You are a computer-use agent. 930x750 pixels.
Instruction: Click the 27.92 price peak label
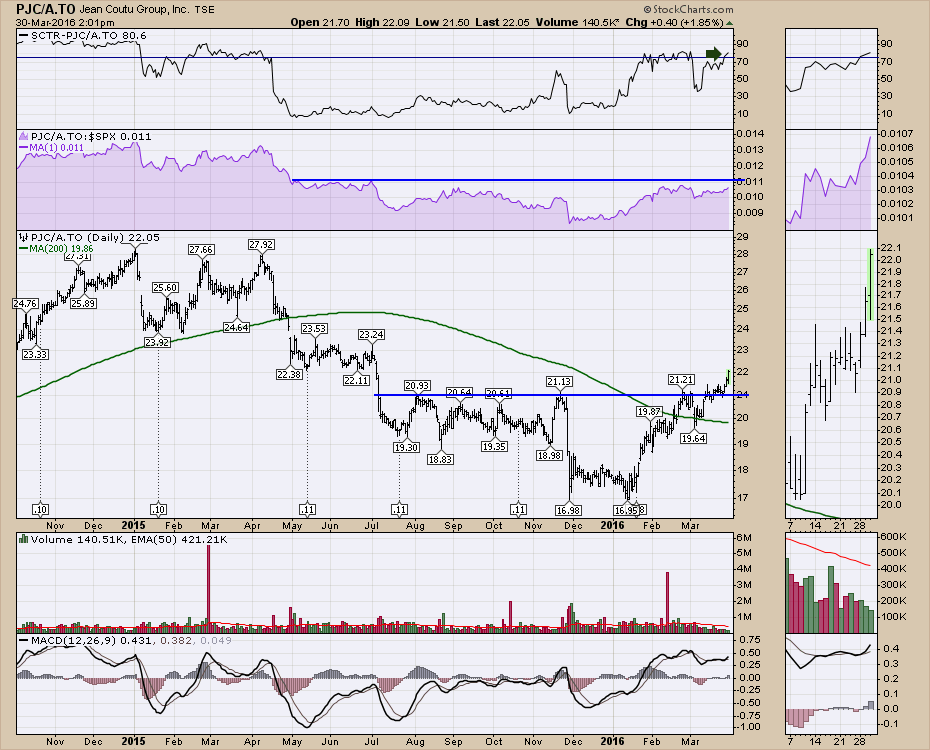(261, 244)
